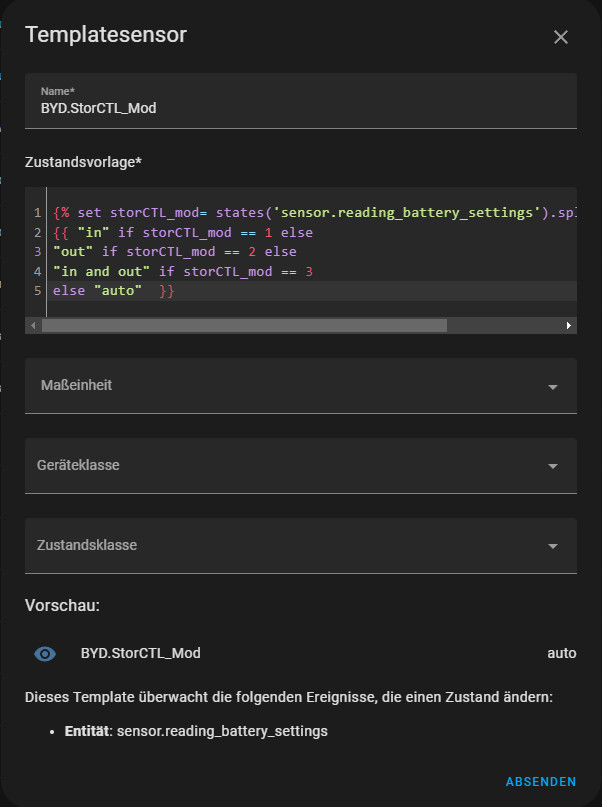Image resolution: width=602 pixels, height=807 pixels.
Task: Click the Templatesensor dialog title
Action: 105,35
